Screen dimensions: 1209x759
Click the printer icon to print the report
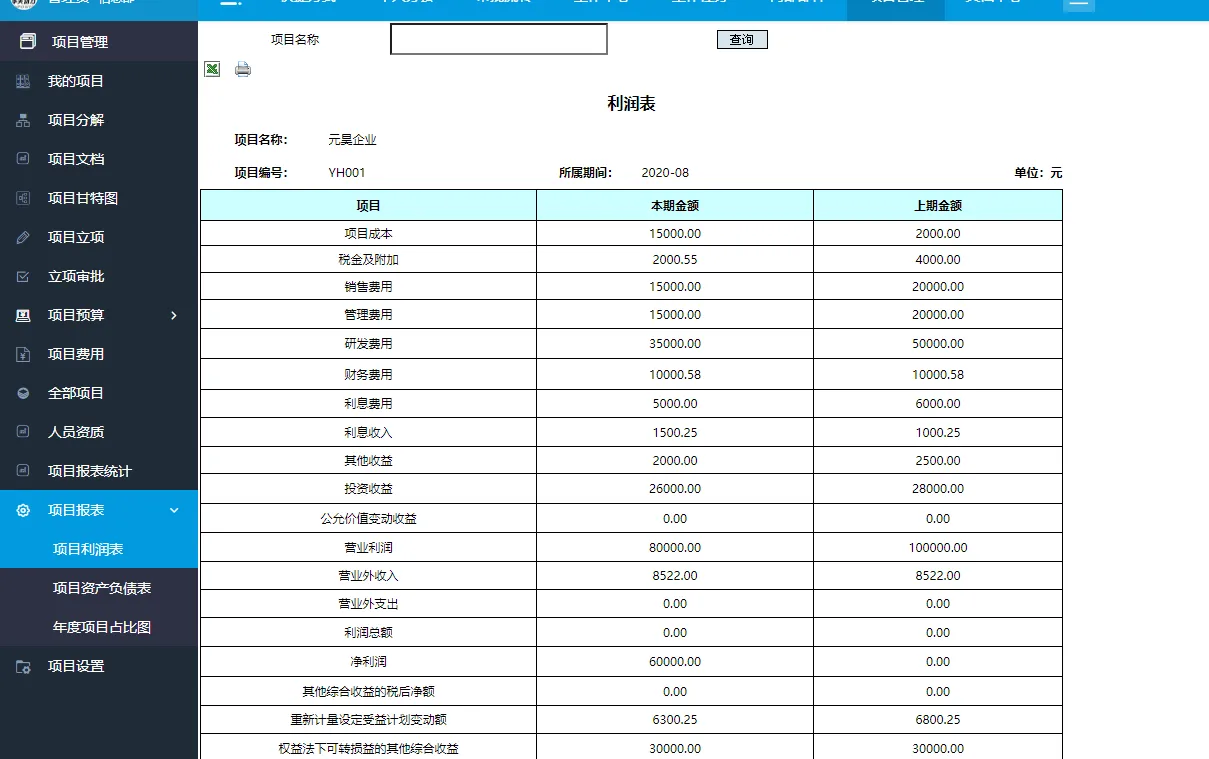[x=243, y=69]
